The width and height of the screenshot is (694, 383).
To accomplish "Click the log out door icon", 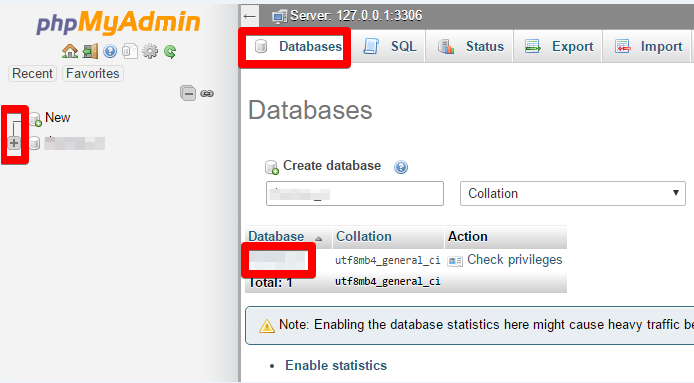I will tap(90, 51).
